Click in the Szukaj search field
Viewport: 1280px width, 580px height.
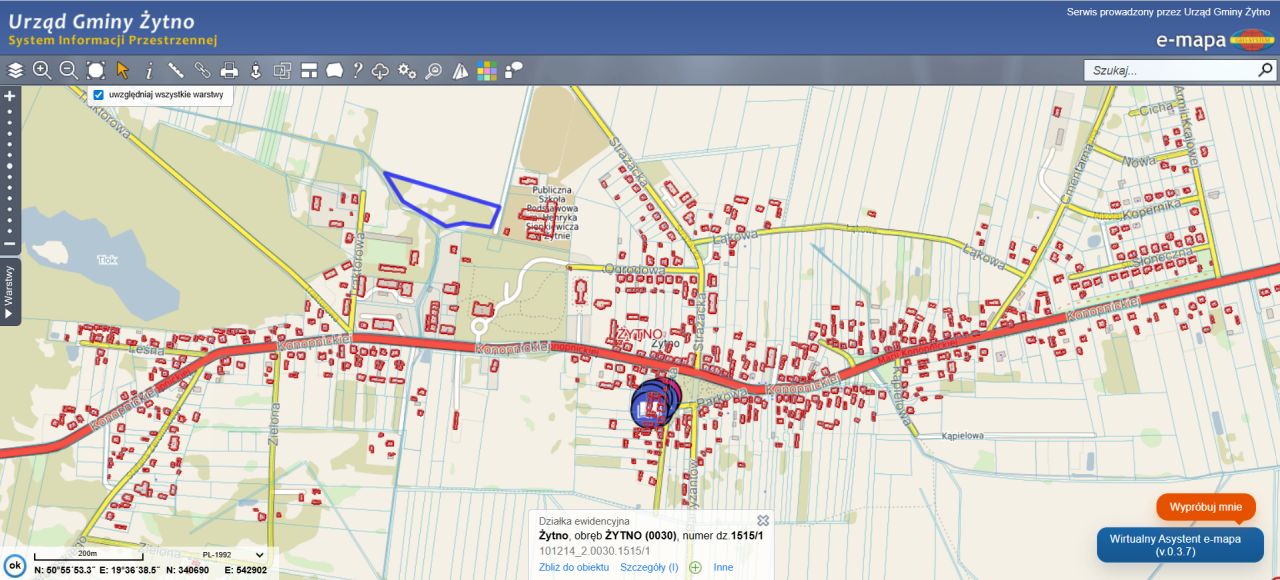[1170, 70]
